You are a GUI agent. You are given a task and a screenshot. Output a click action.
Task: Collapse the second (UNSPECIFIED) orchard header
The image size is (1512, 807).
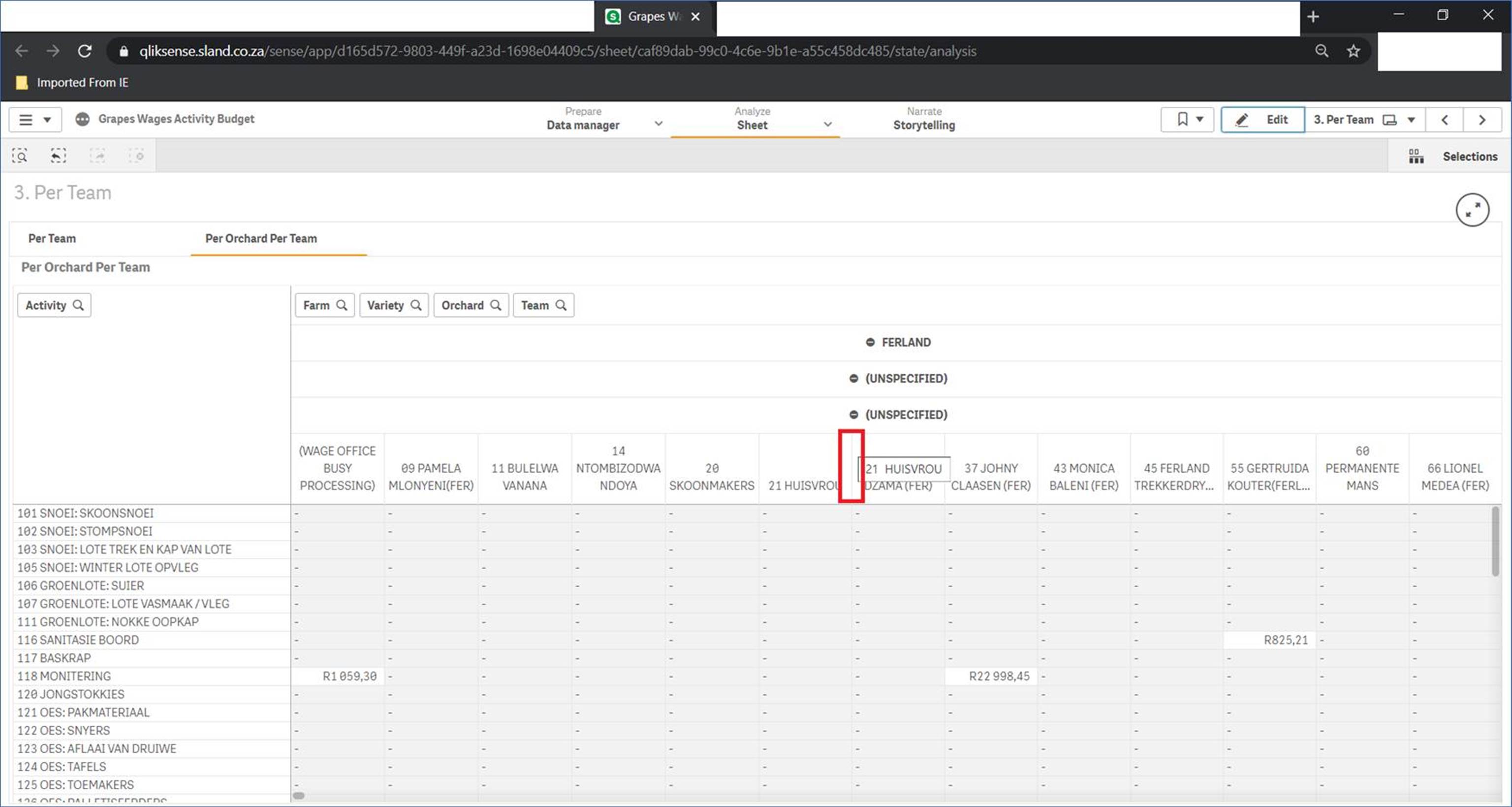click(x=853, y=415)
